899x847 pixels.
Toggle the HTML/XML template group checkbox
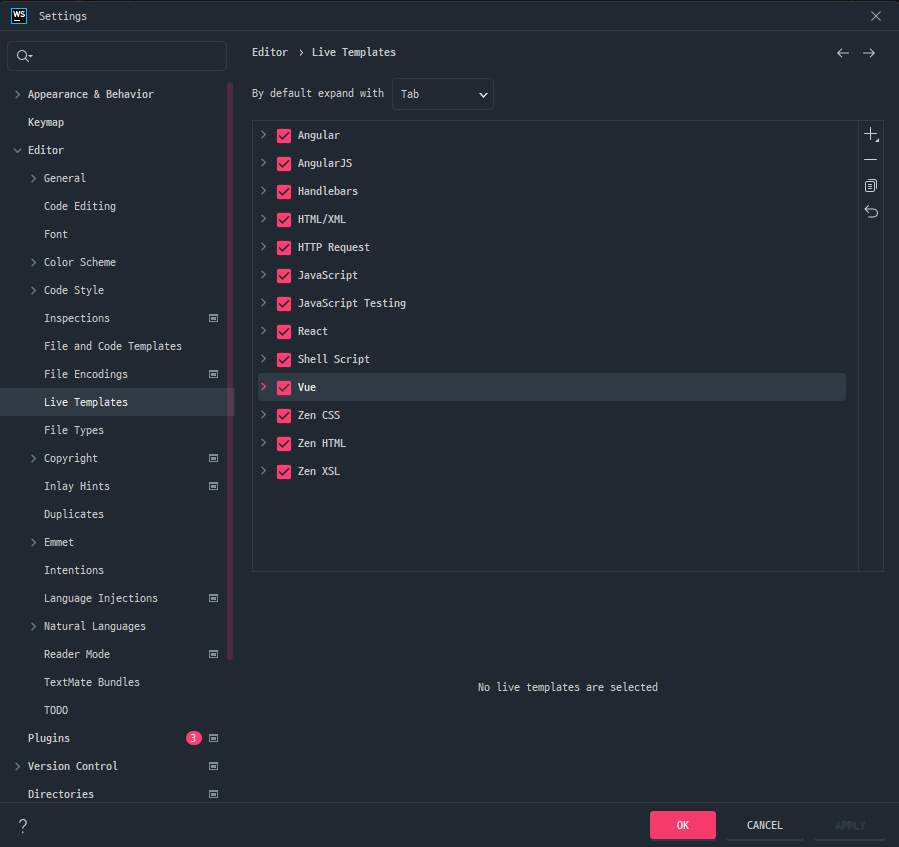284,220
